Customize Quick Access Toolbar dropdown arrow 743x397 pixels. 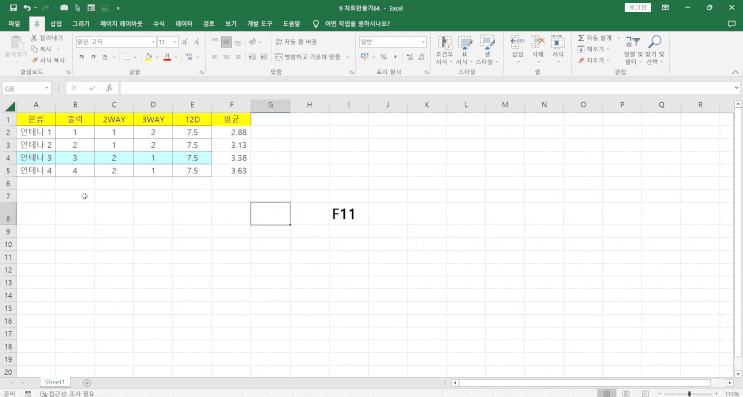(118, 8)
